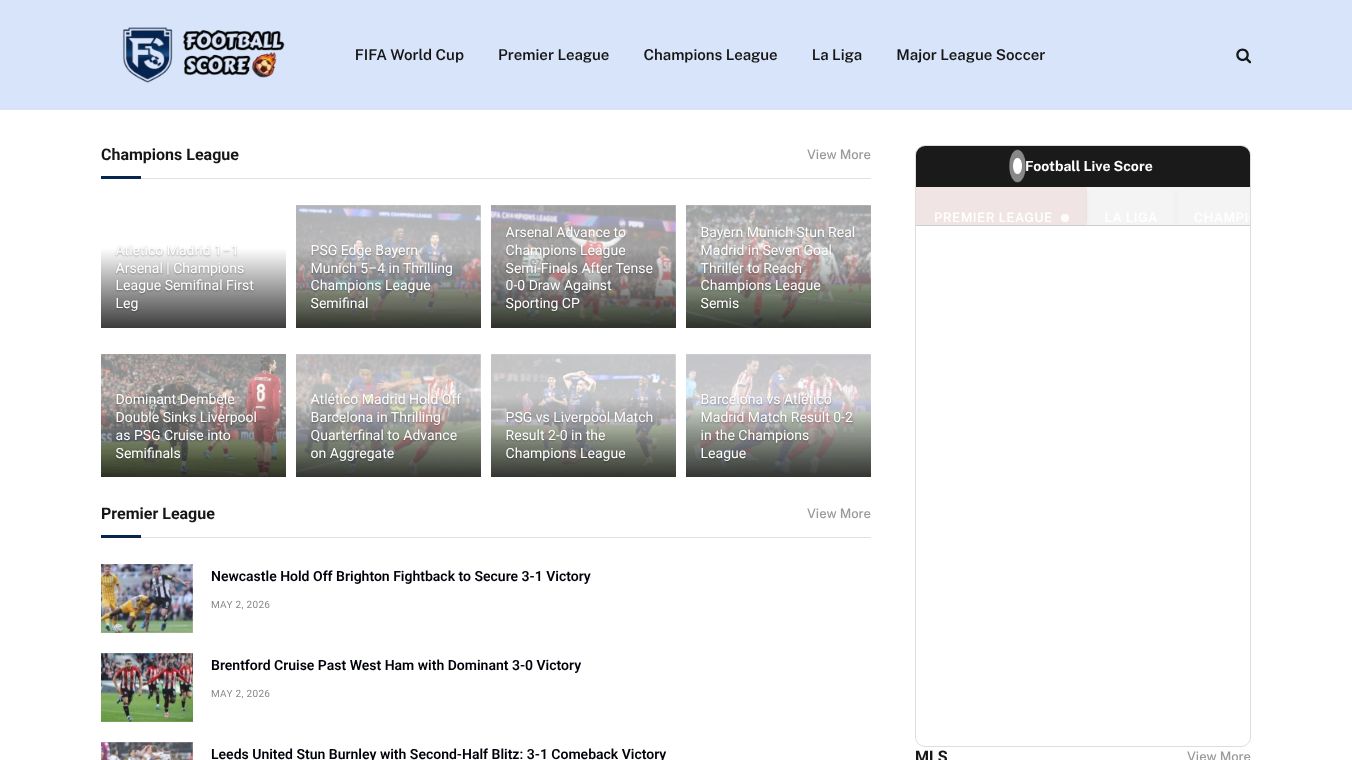Open Atlético Madrid 1–1 Arsenal semifinal card
1352x760 pixels.
point(193,266)
